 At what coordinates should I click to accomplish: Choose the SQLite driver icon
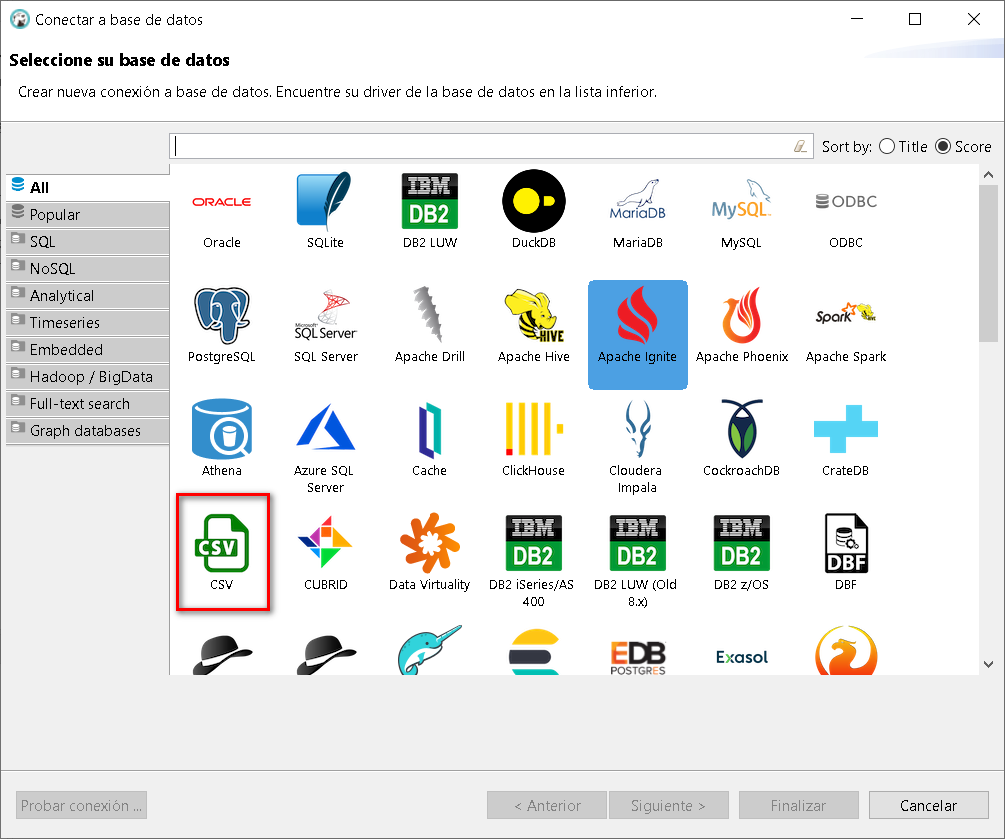tap(326, 210)
